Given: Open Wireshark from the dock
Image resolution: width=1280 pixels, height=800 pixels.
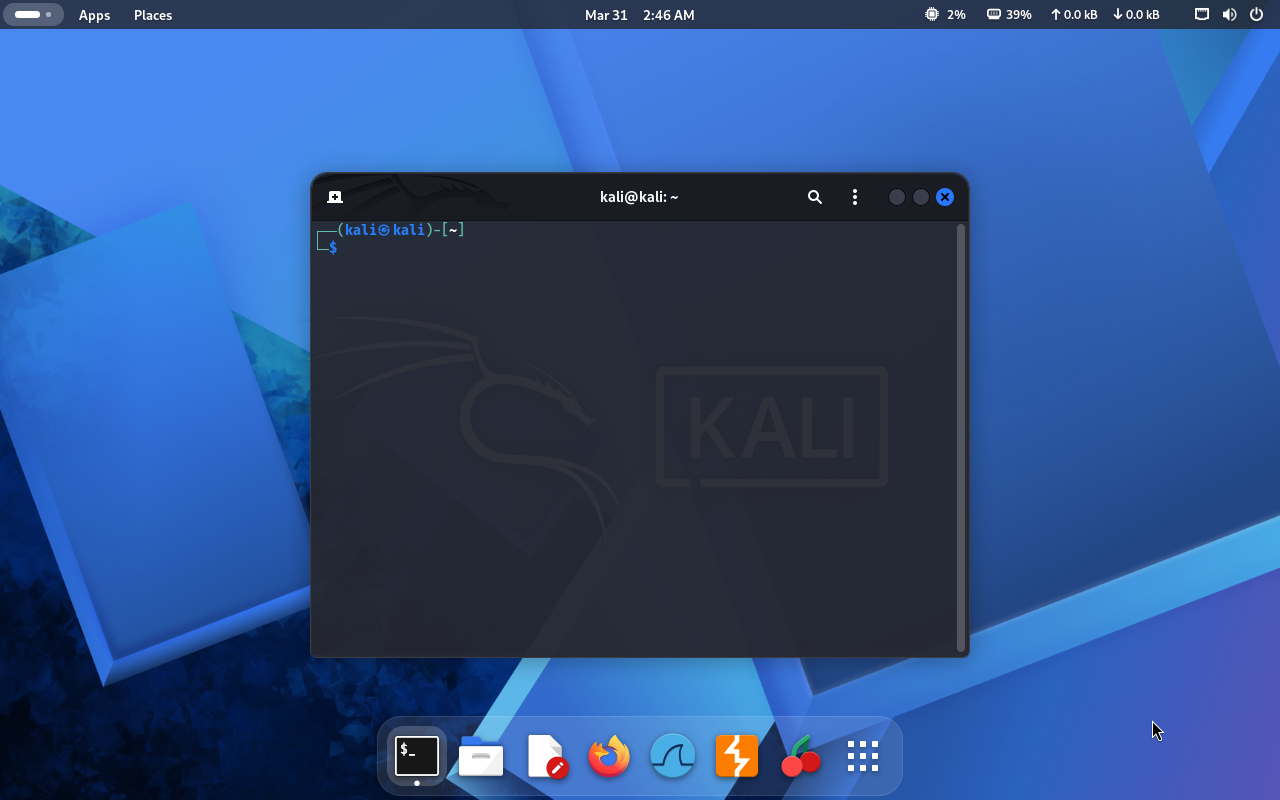Looking at the screenshot, I should [x=673, y=757].
